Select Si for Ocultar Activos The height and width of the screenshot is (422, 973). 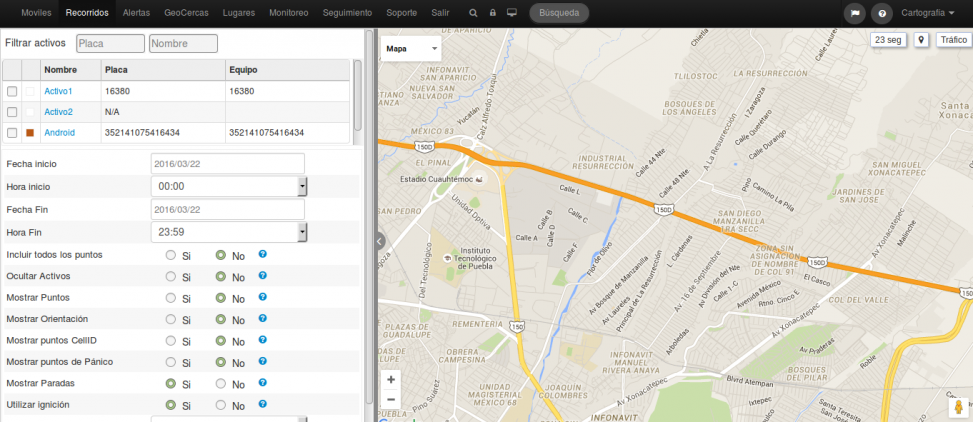tap(171, 277)
